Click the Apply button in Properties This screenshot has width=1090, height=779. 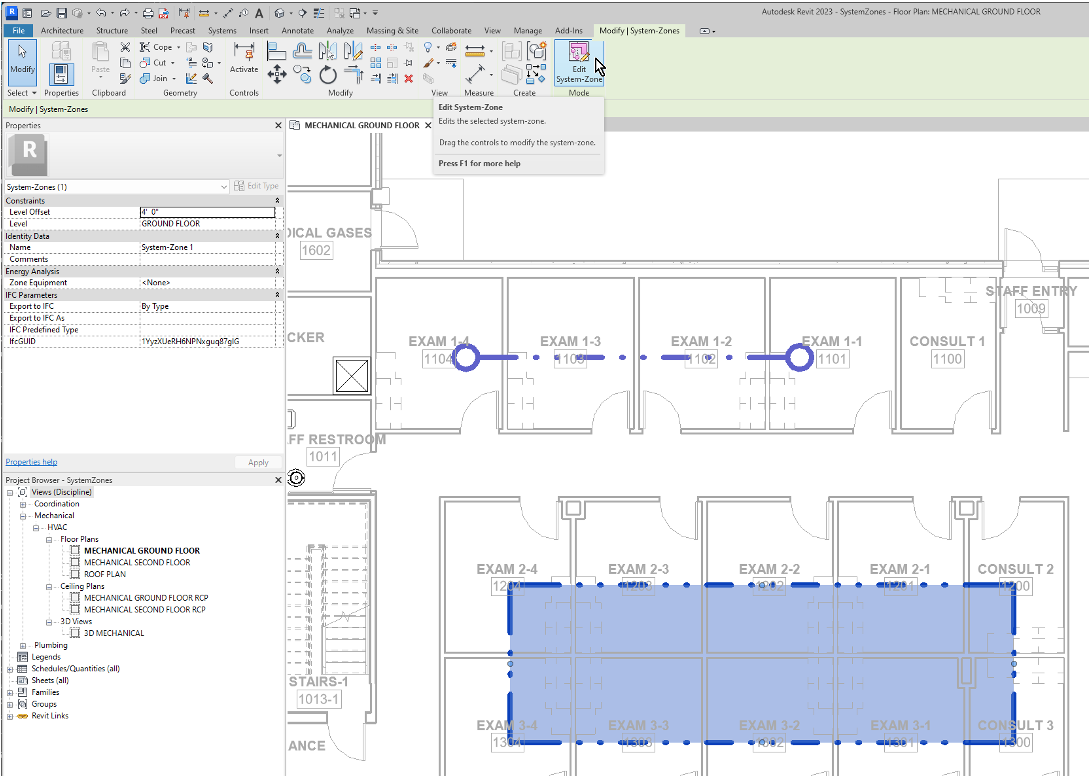pyautogui.click(x=258, y=462)
